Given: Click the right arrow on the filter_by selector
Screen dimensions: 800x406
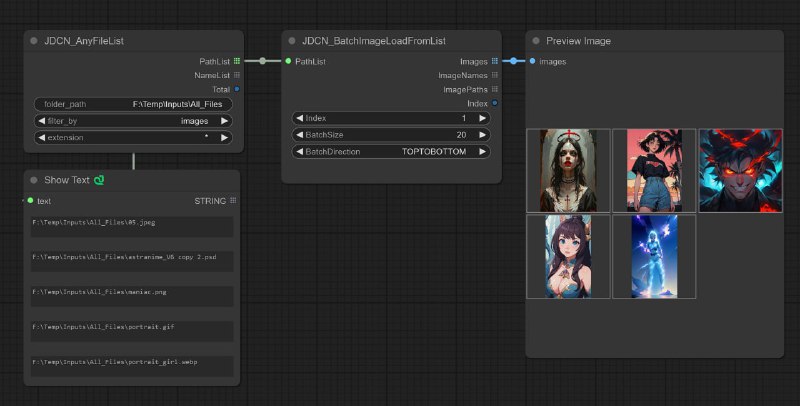Looking at the screenshot, I should click(224, 121).
